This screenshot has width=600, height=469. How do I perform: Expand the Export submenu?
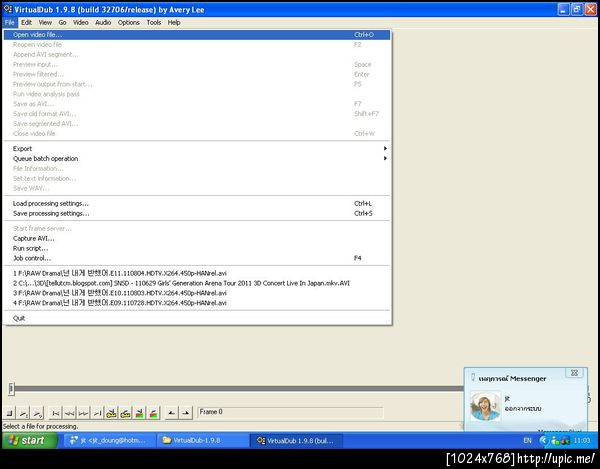pyautogui.click(x=197, y=148)
